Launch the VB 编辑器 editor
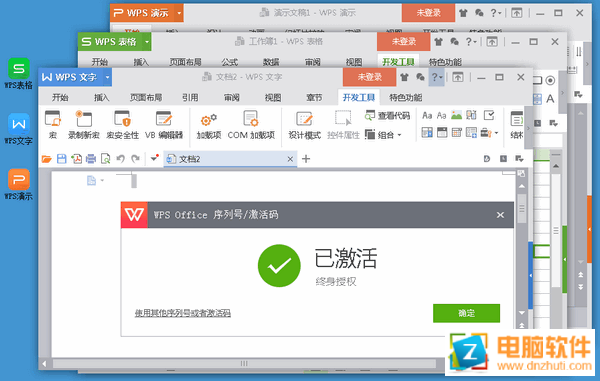The width and height of the screenshot is (600, 381). click(164, 124)
